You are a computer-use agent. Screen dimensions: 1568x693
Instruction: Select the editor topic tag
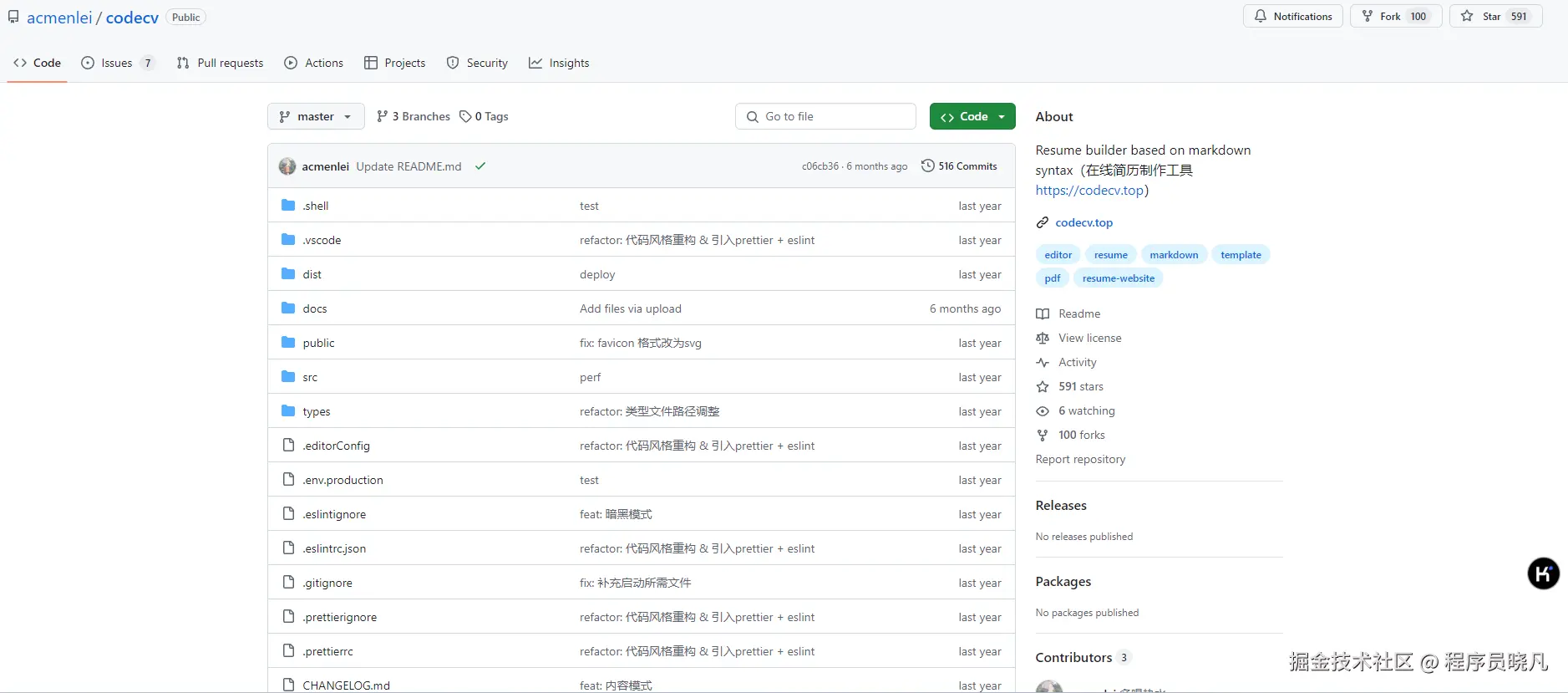pyautogui.click(x=1058, y=255)
